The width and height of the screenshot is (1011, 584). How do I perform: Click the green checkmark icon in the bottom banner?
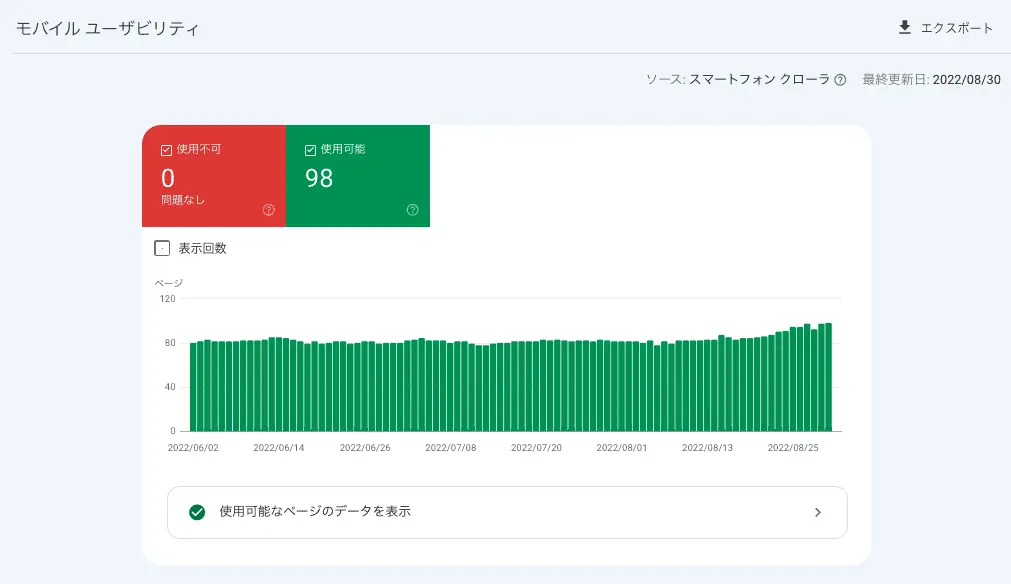click(x=197, y=512)
